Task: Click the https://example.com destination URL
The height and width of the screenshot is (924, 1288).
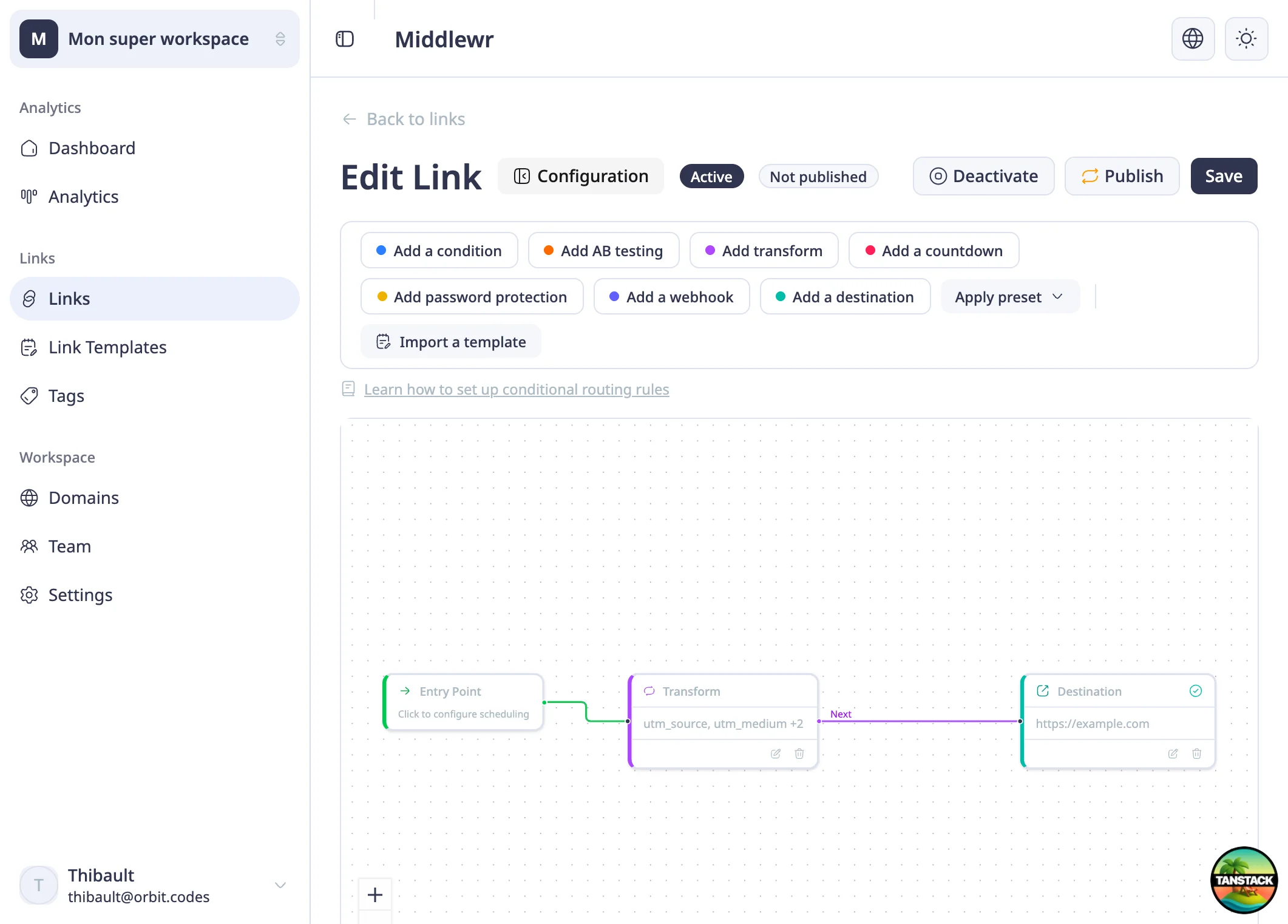Action: click(1092, 723)
